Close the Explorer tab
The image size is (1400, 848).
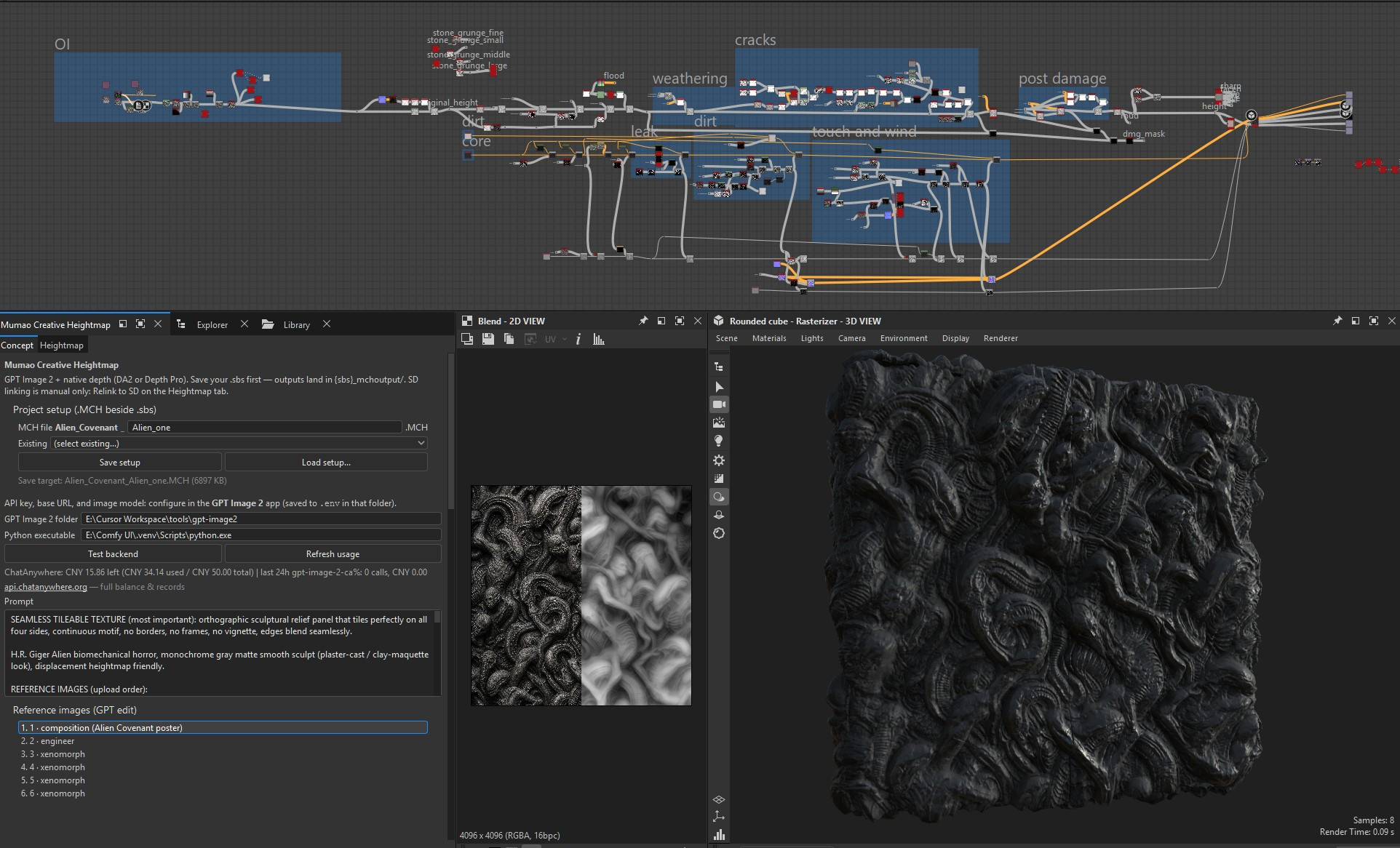(x=244, y=324)
